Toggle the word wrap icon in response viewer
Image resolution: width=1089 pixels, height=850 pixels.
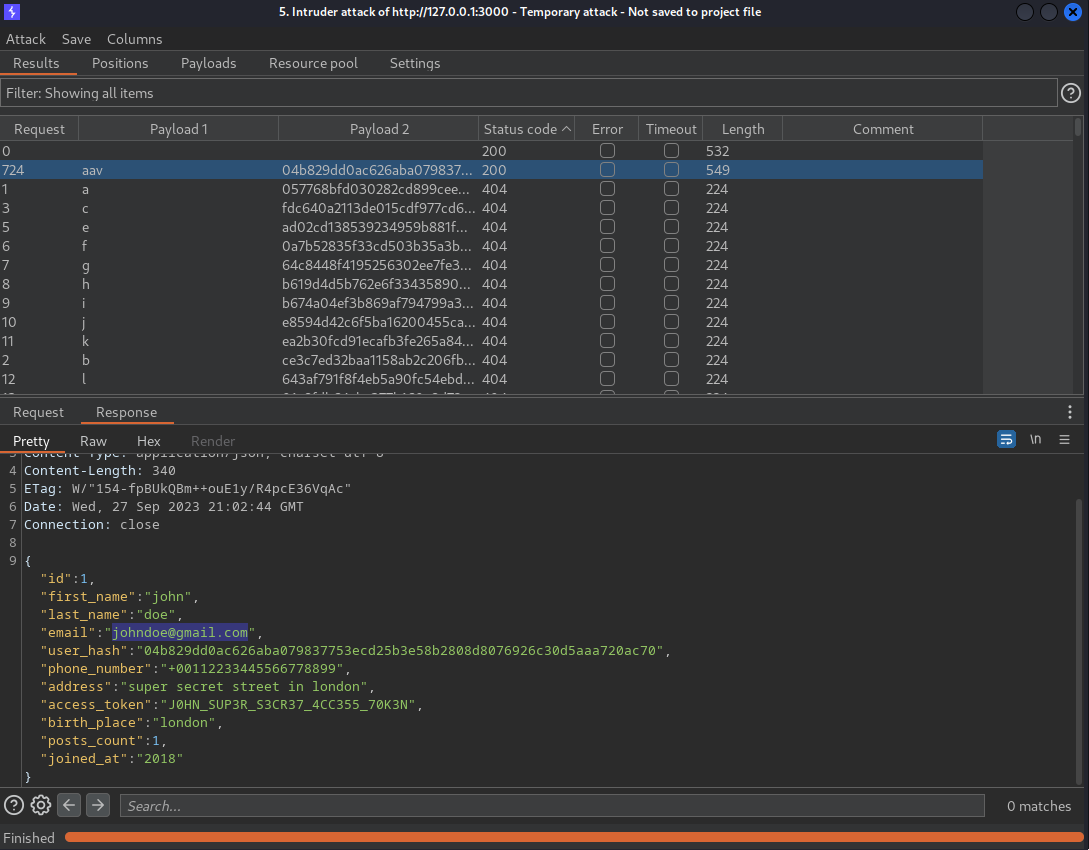(1007, 440)
